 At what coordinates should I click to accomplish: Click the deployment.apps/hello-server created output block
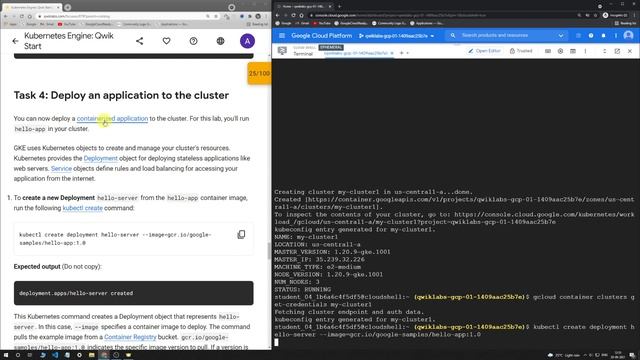coord(133,293)
